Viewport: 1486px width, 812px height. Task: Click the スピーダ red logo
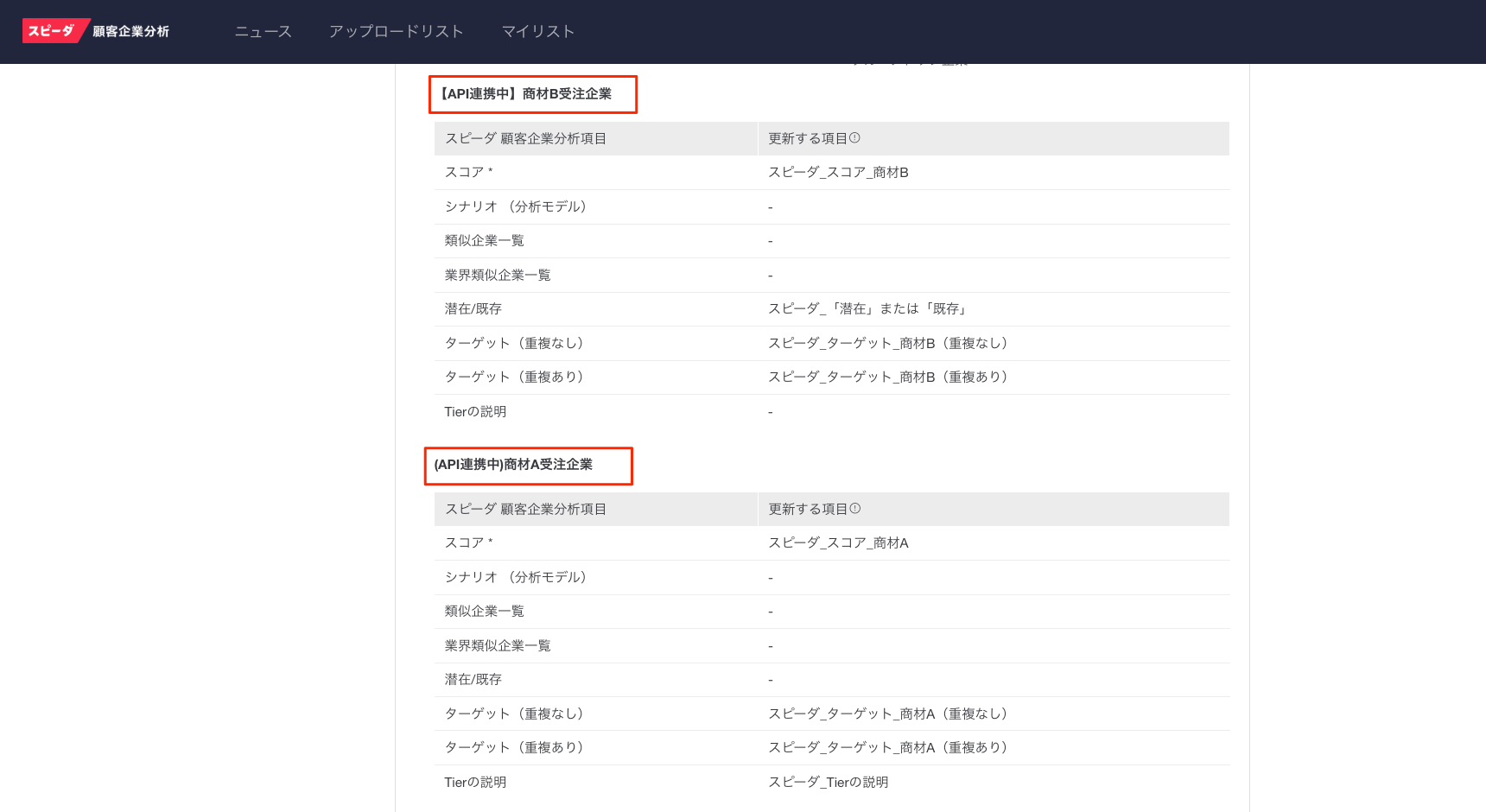click(52, 31)
